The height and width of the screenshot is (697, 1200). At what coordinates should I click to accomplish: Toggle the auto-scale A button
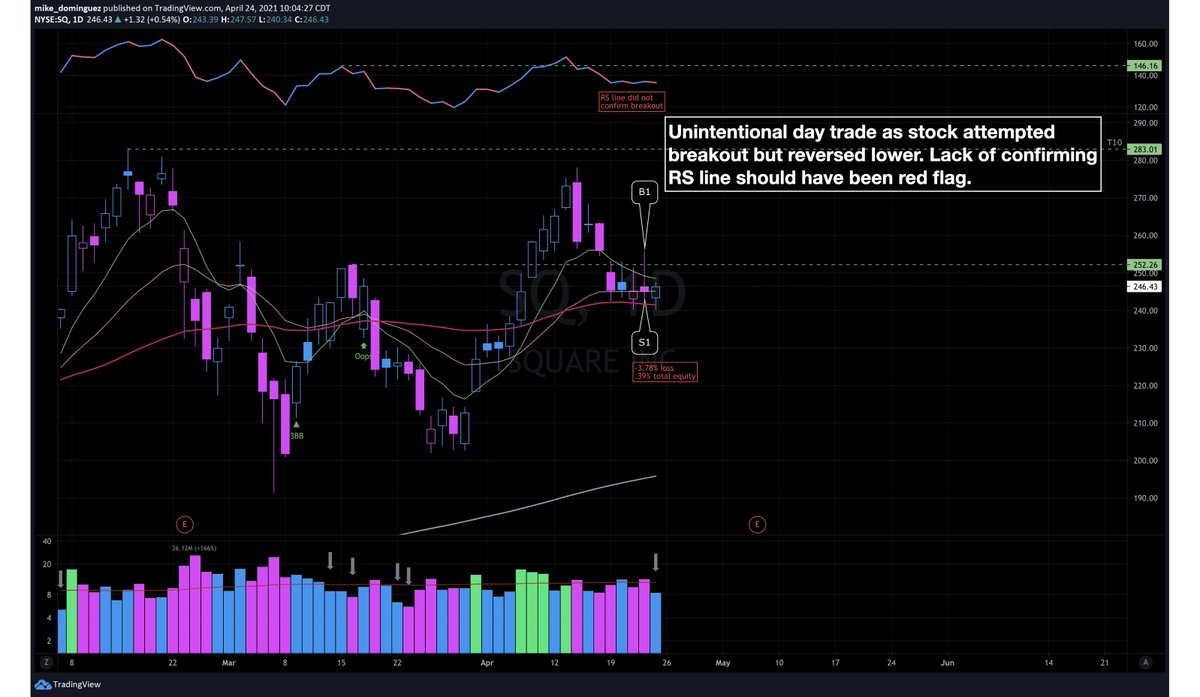point(1146,663)
